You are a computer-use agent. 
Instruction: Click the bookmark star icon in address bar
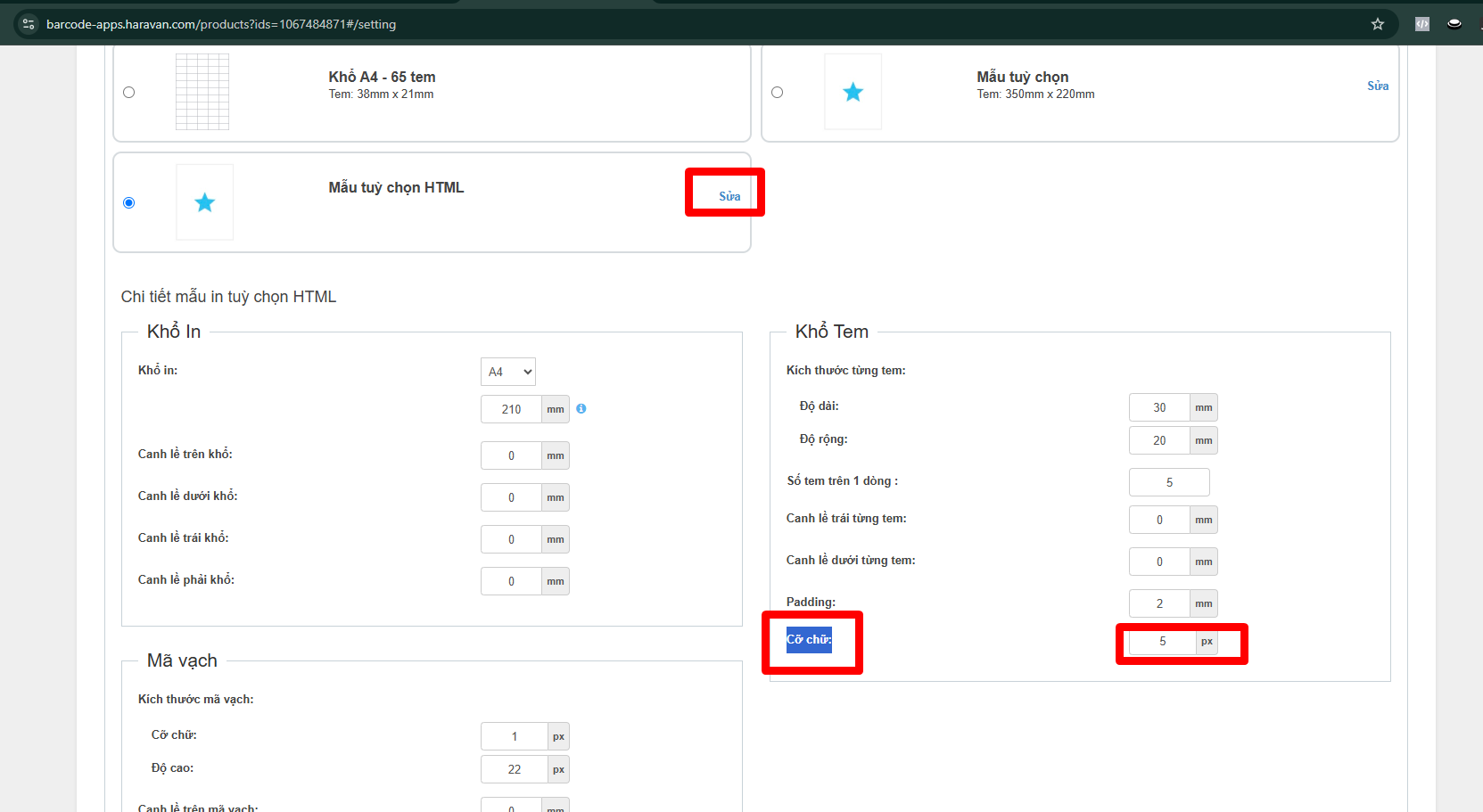(x=1377, y=24)
